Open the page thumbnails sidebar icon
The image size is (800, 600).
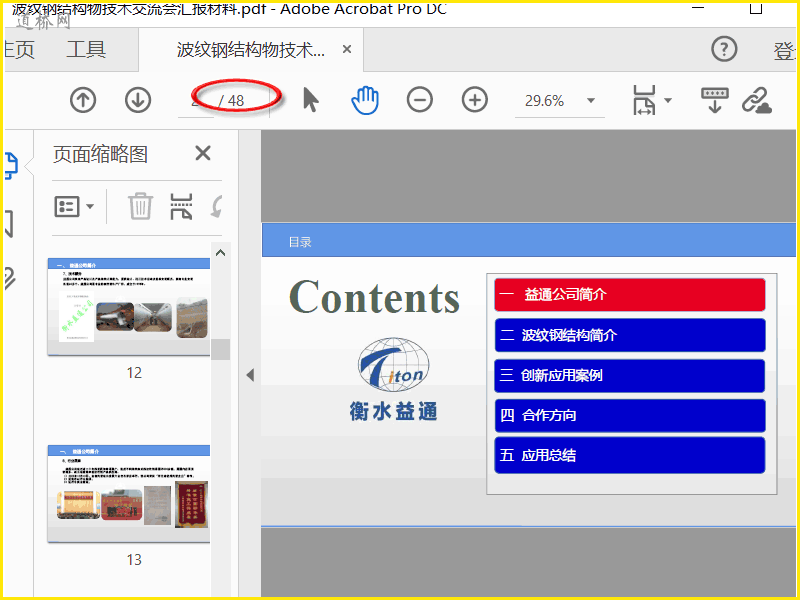click(x=11, y=165)
